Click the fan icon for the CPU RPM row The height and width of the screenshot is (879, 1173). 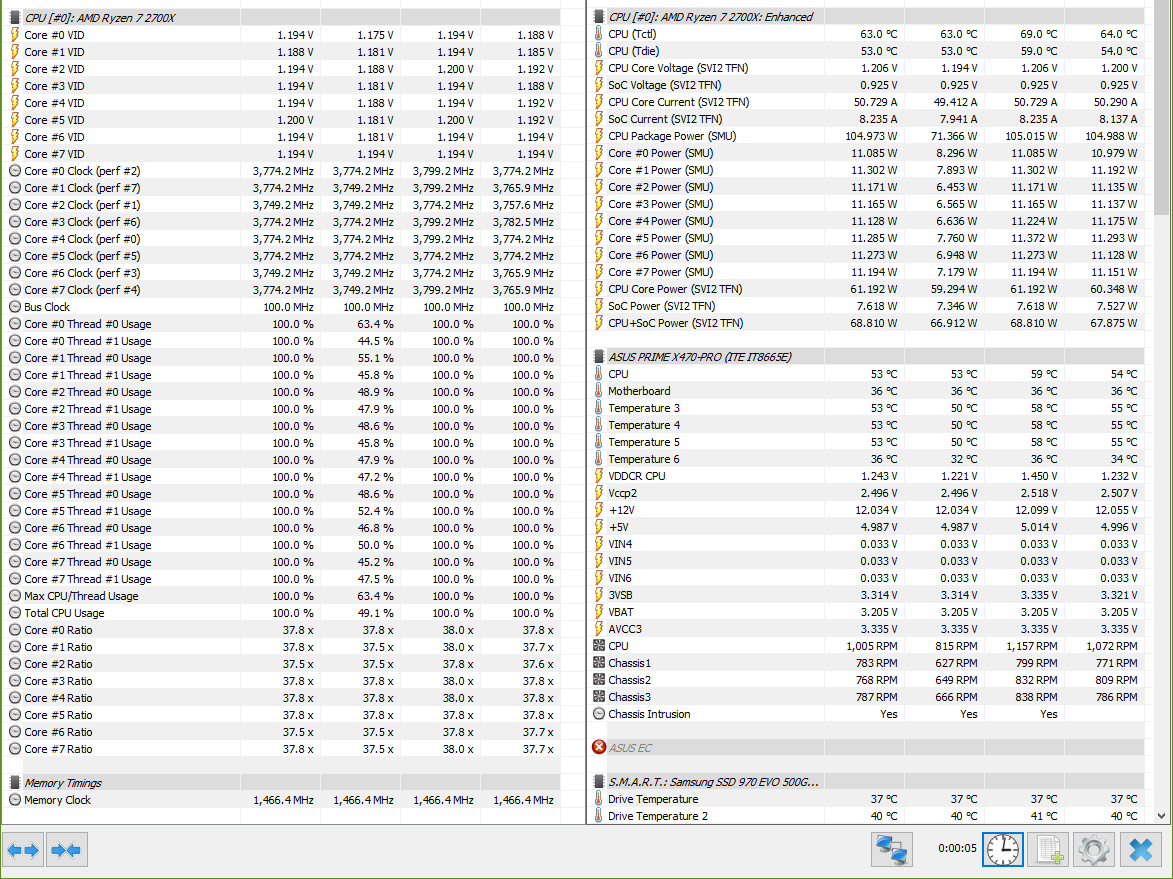(x=598, y=646)
